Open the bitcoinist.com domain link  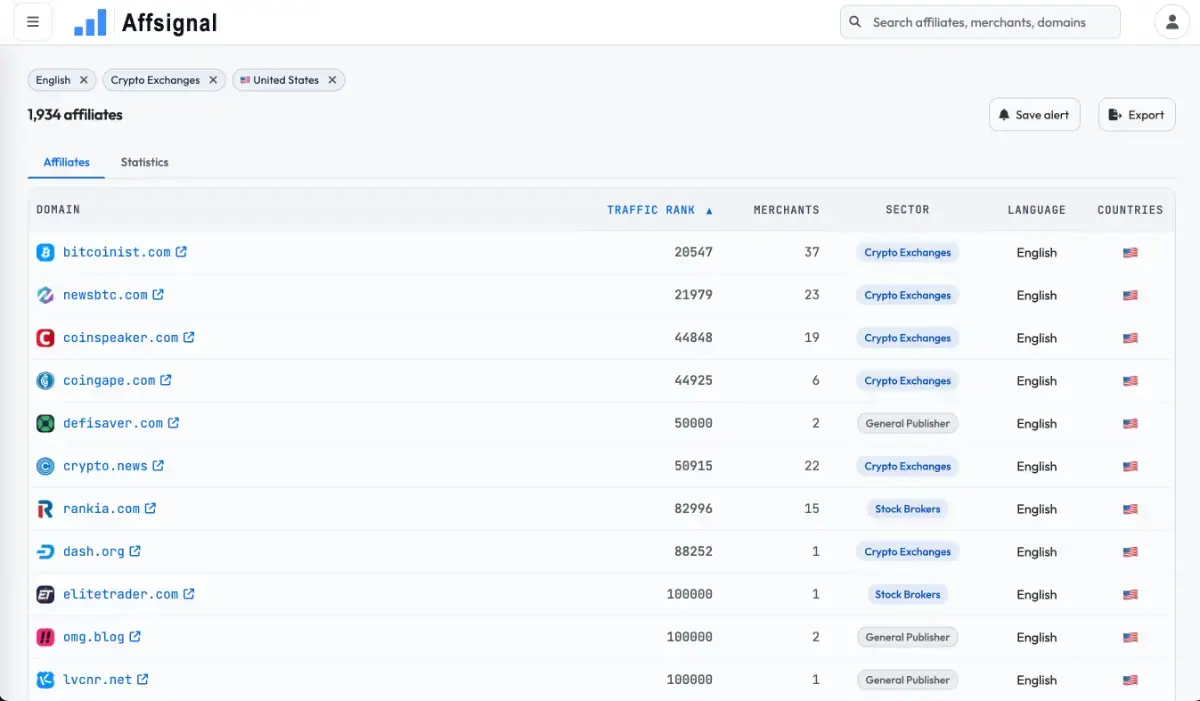(117, 252)
